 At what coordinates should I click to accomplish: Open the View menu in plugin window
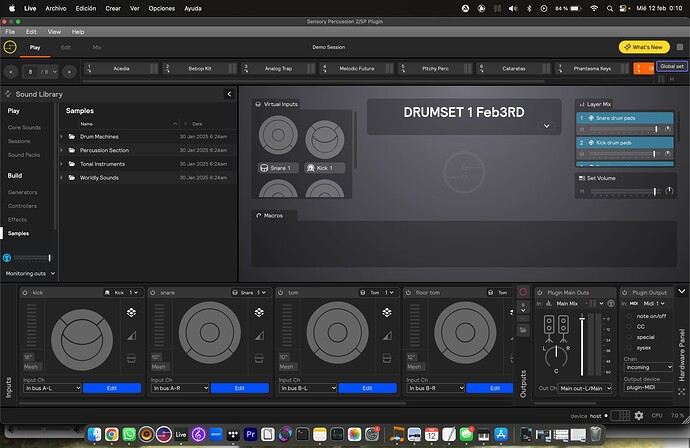click(54, 32)
